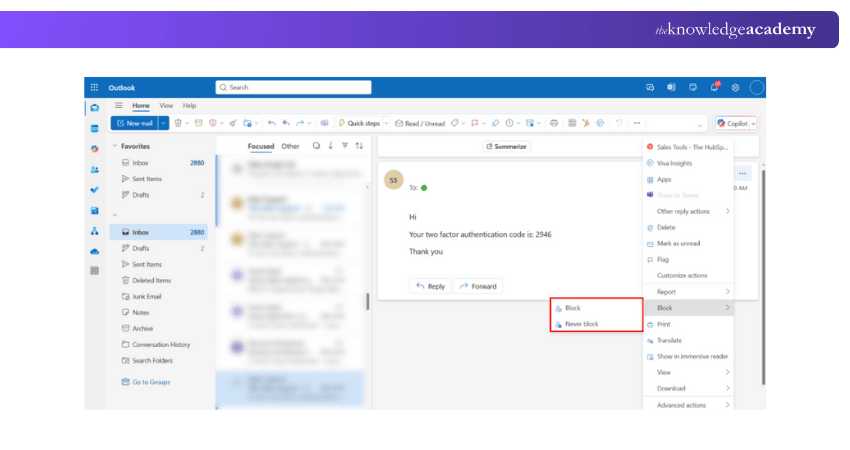The width and height of the screenshot is (850, 450).
Task: Open the app launcher grid icon
Action: [94, 87]
